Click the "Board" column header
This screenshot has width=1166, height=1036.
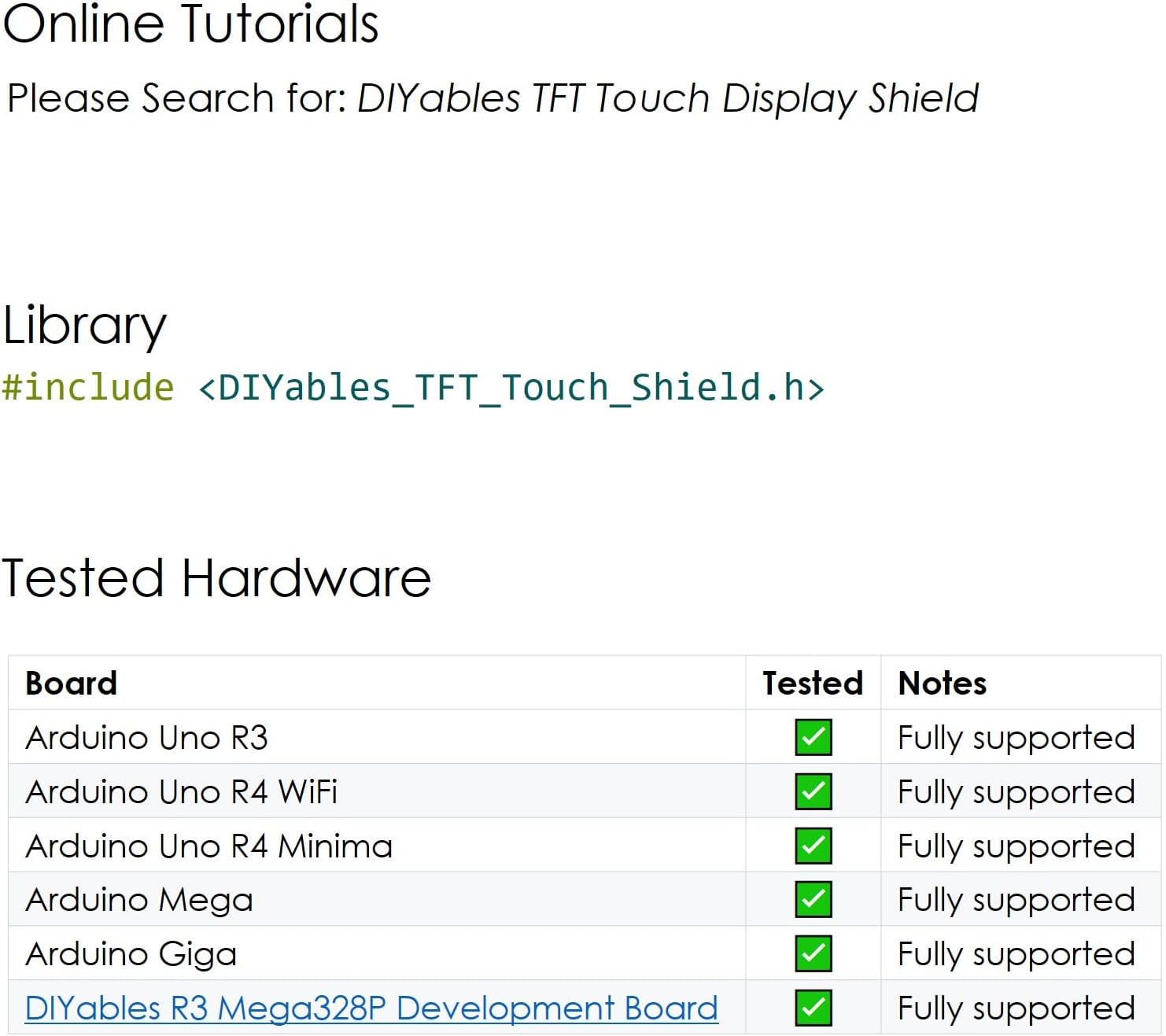point(72,683)
